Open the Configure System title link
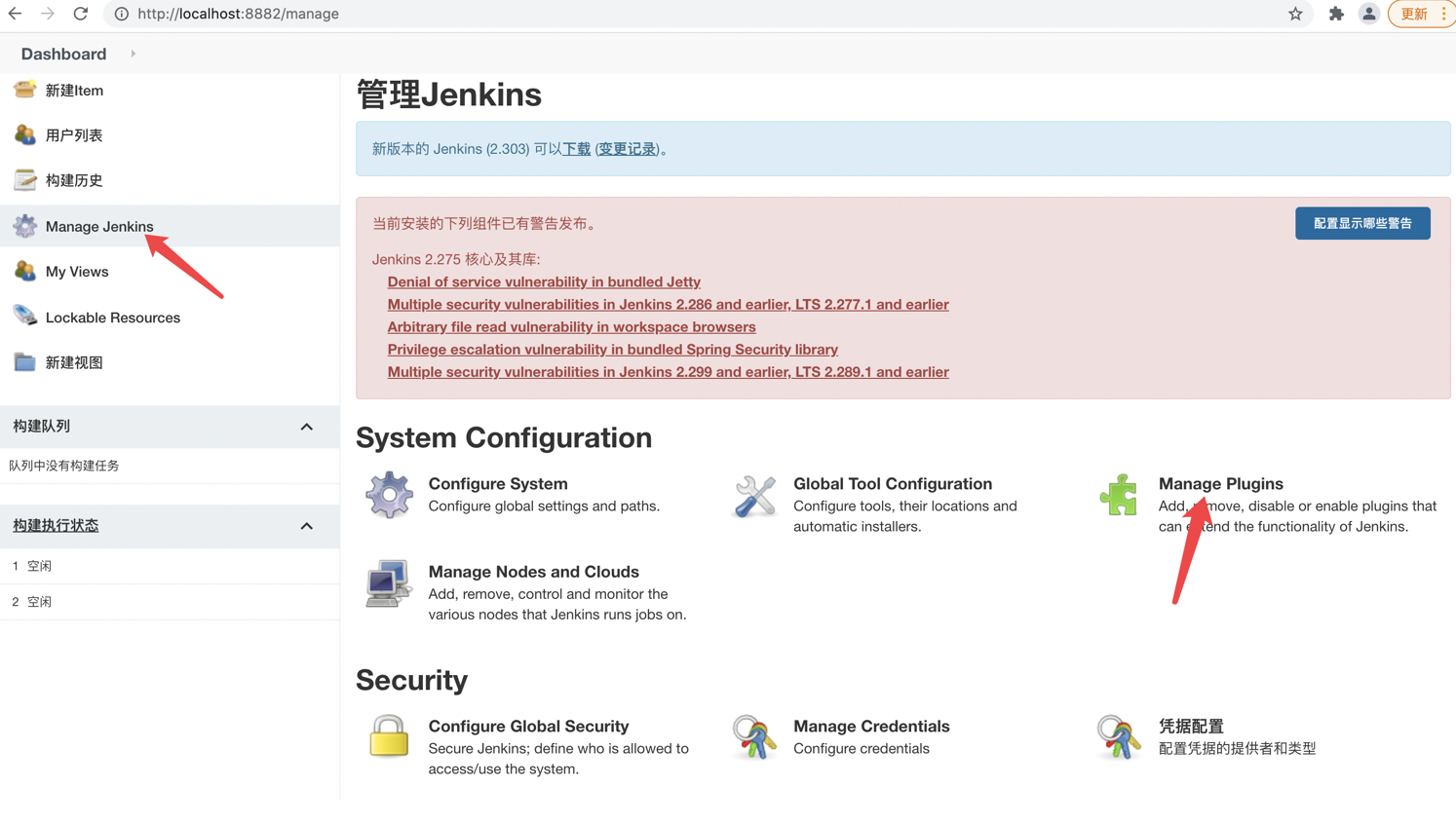The image size is (1456, 824). (498, 483)
